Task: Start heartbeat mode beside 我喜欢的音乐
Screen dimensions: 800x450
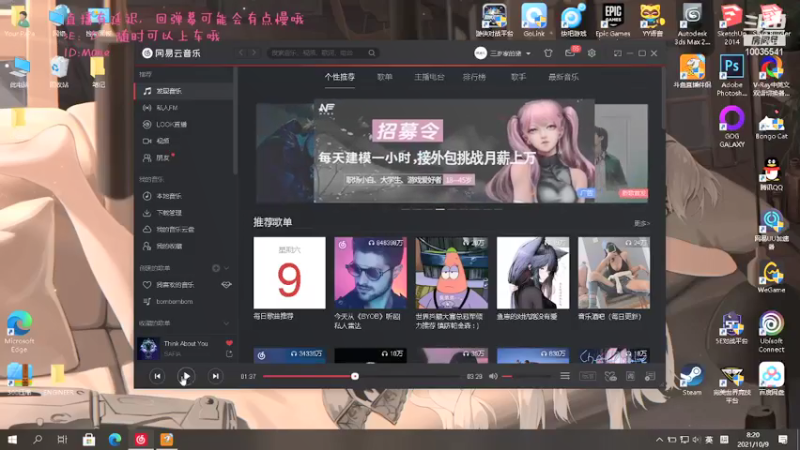Action: [226, 285]
